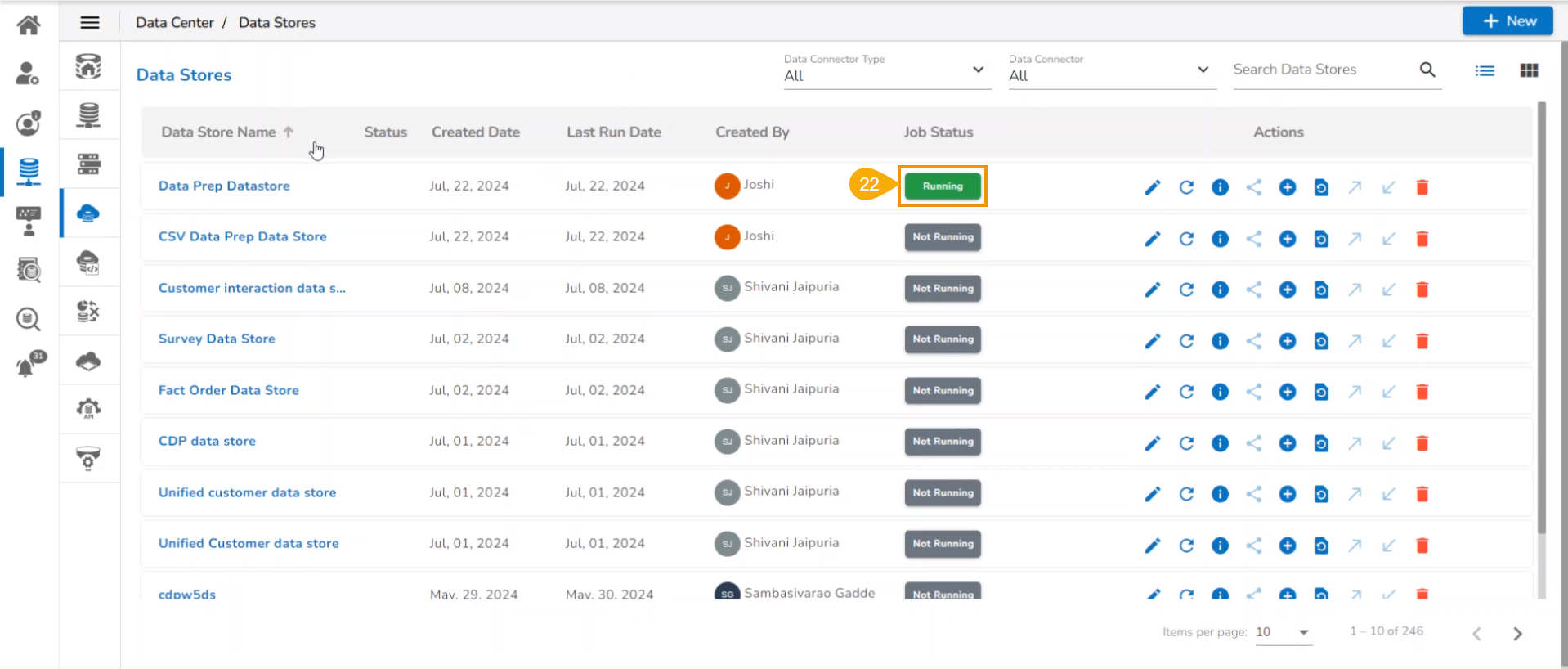Screen dimensions: 1568x669
Task: Open the Survey Data Store link
Action: click(217, 339)
